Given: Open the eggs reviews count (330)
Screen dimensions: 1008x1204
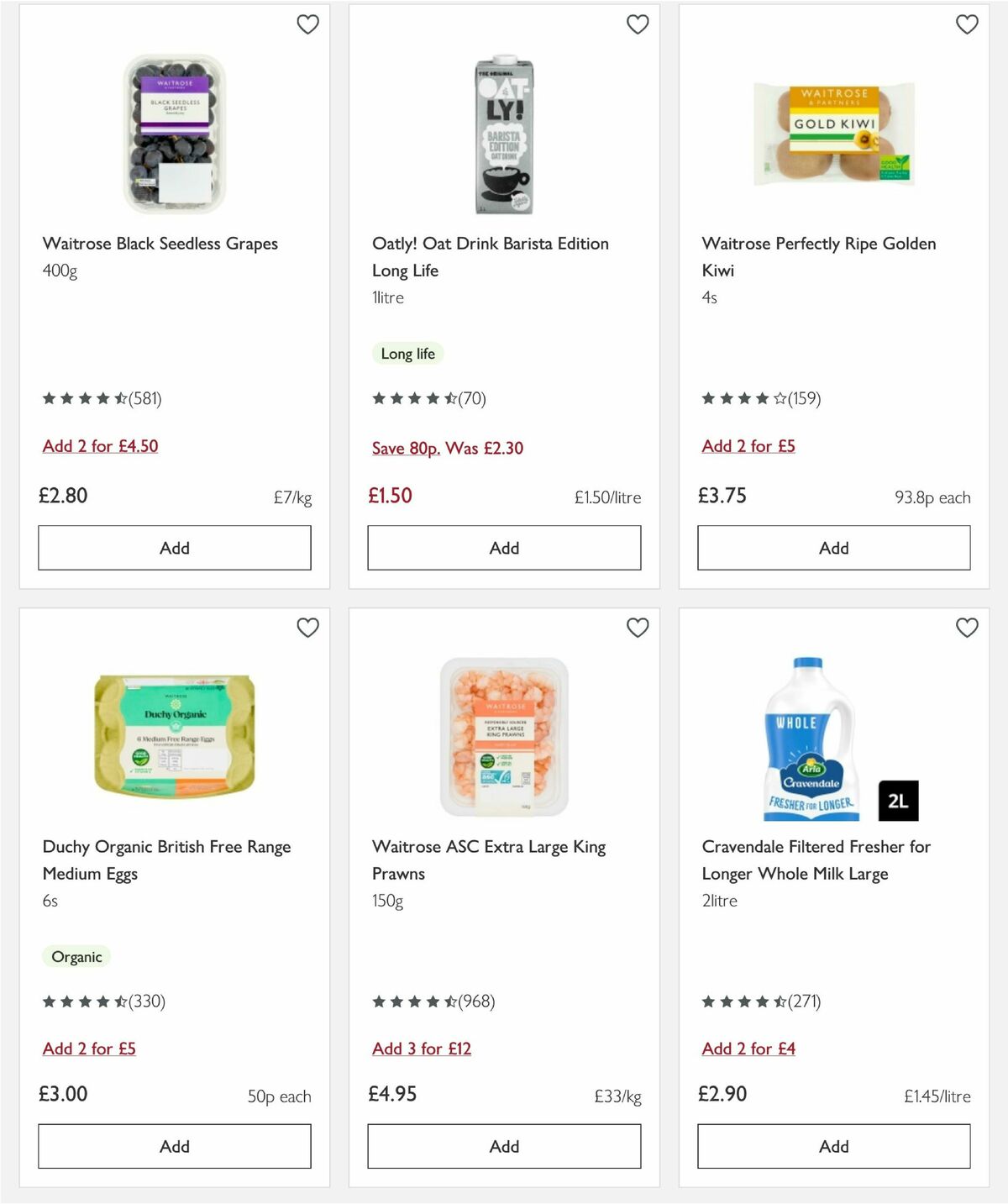Looking at the screenshot, I should coord(147,1001).
